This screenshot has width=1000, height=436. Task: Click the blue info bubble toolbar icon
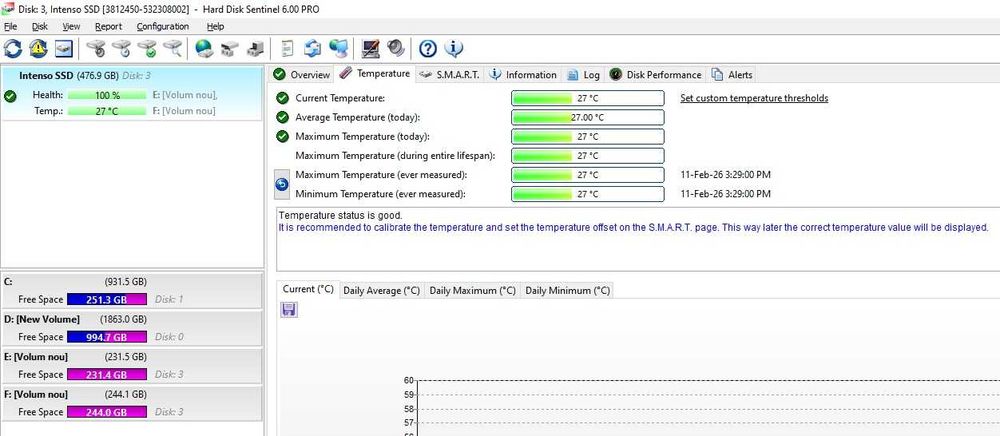[453, 48]
